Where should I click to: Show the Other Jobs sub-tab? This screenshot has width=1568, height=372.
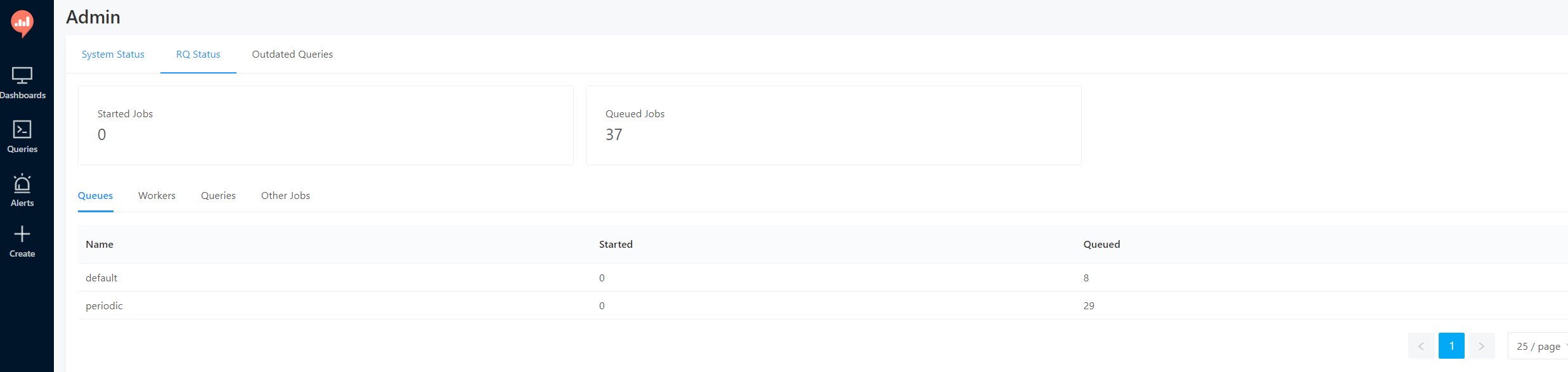285,196
